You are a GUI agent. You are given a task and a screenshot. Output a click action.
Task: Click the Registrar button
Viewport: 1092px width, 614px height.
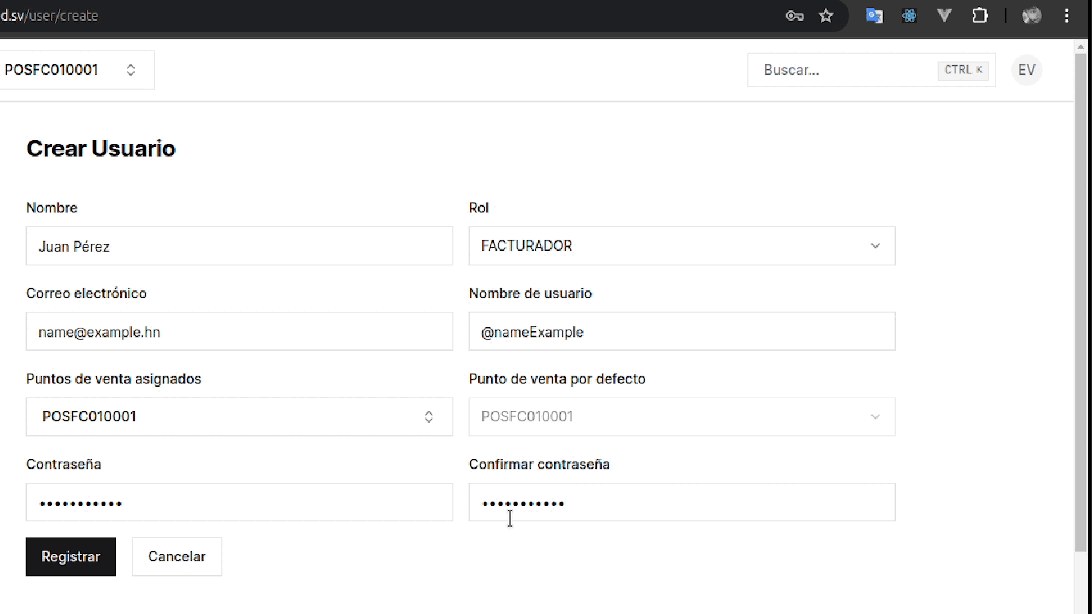[x=70, y=557]
